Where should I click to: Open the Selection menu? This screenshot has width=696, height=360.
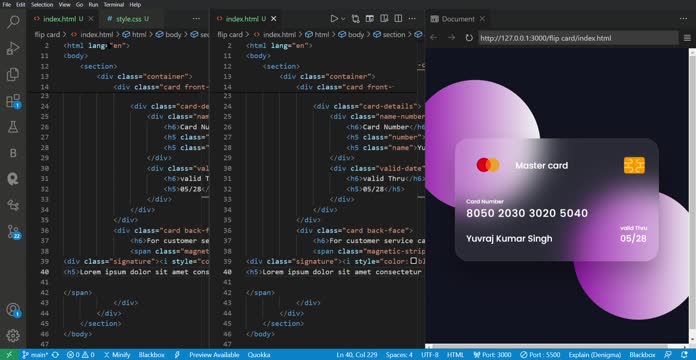pyautogui.click(x=42, y=4)
